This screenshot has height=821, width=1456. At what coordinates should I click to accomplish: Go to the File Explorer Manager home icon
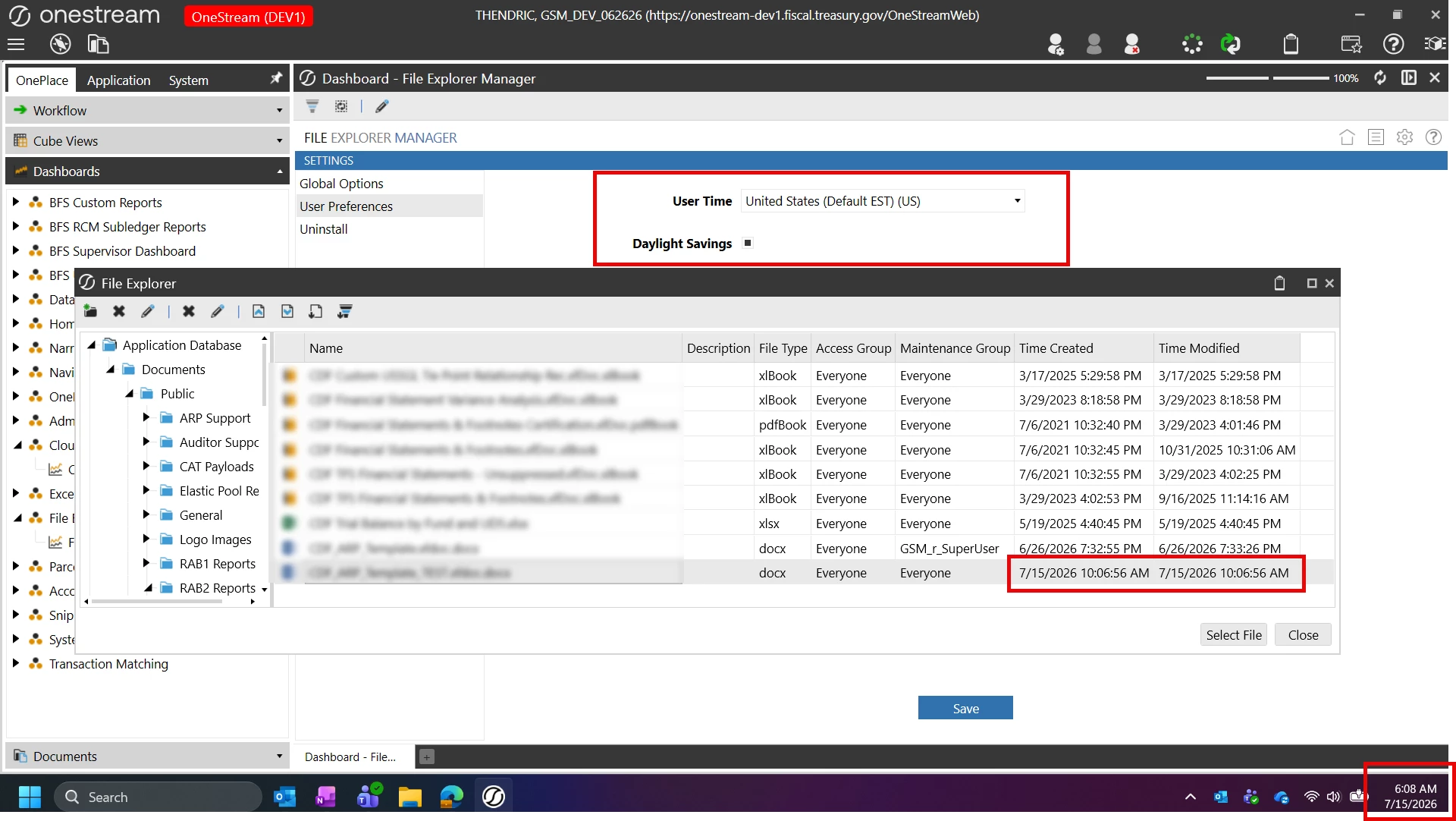coord(1347,137)
